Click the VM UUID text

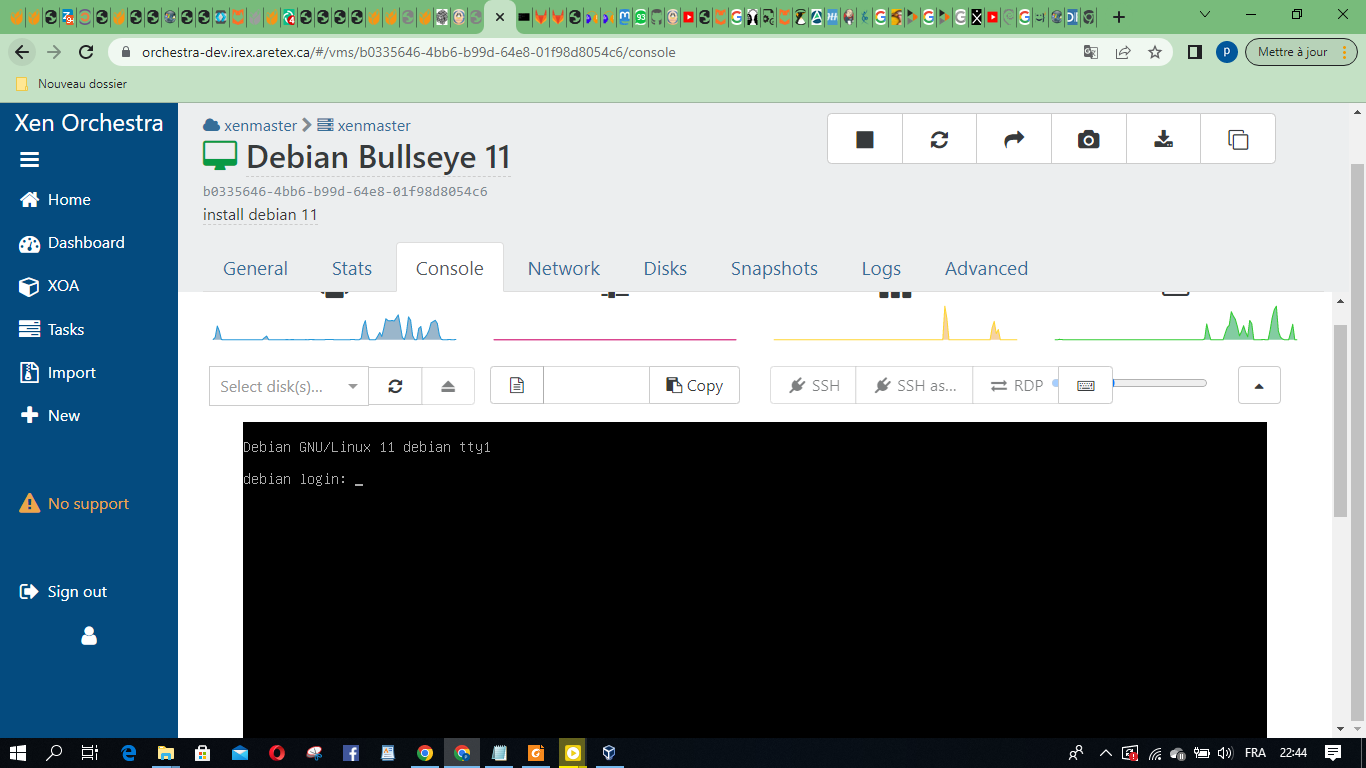pyautogui.click(x=345, y=191)
